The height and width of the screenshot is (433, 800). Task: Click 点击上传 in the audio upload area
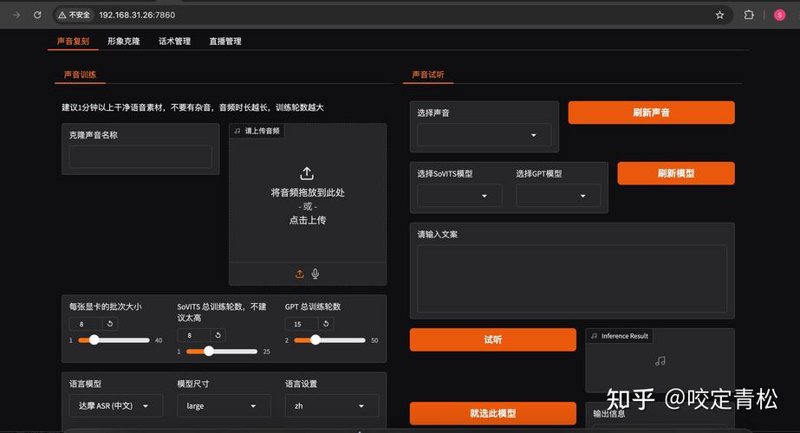click(x=307, y=220)
